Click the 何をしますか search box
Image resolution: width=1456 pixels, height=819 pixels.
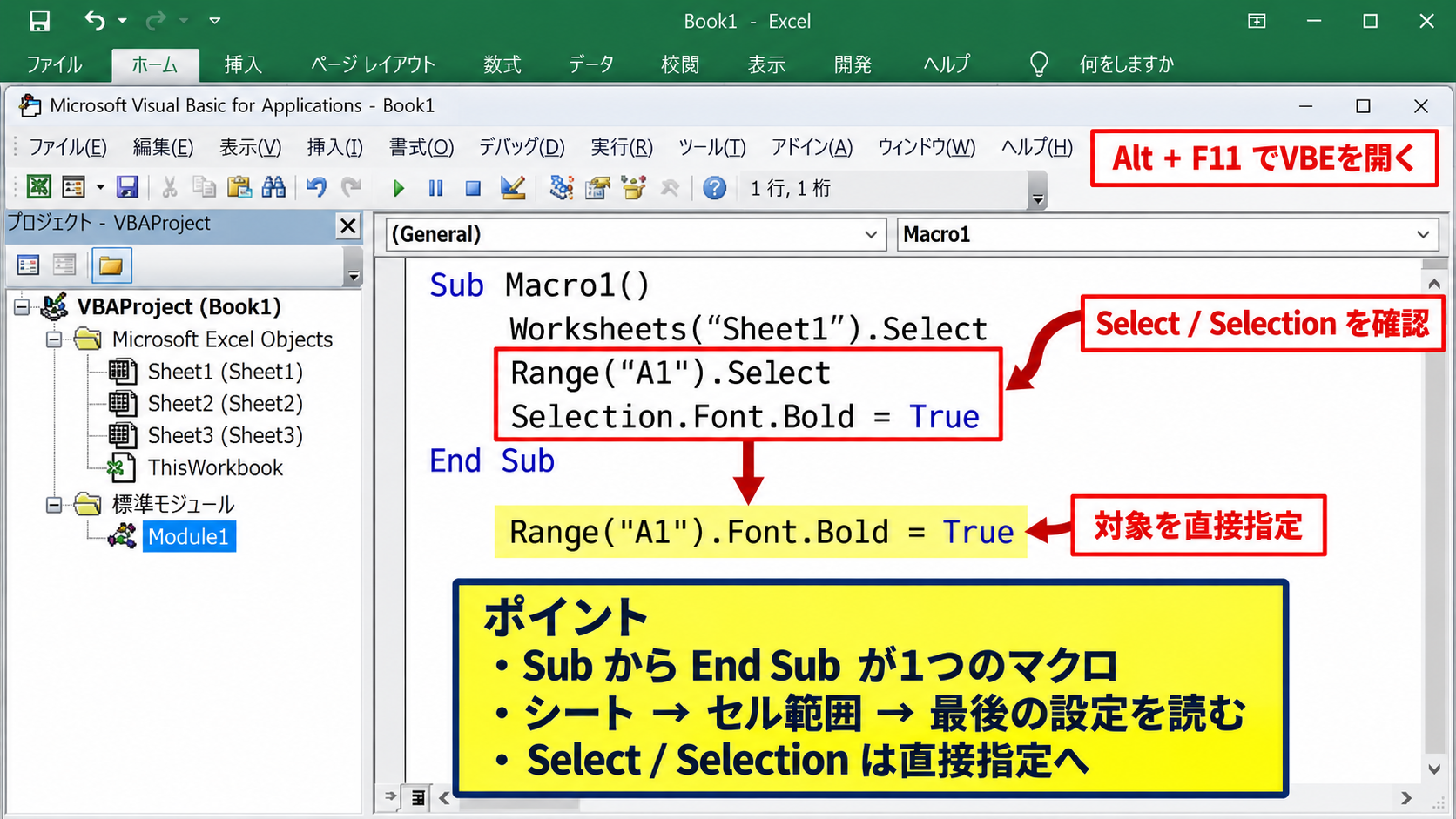[1126, 64]
